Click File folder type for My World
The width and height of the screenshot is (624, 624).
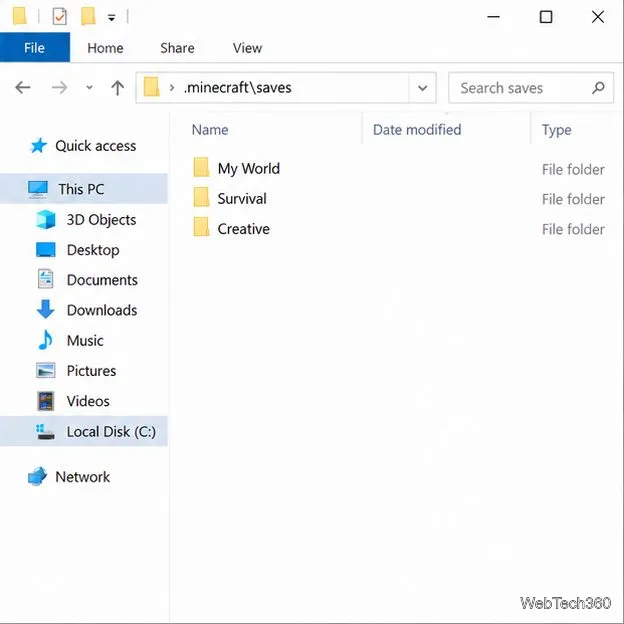coord(573,170)
